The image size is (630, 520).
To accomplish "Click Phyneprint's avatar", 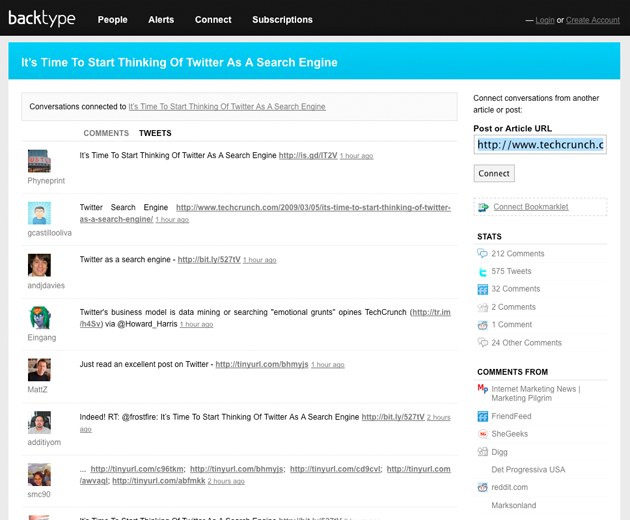I will pyautogui.click(x=39, y=161).
